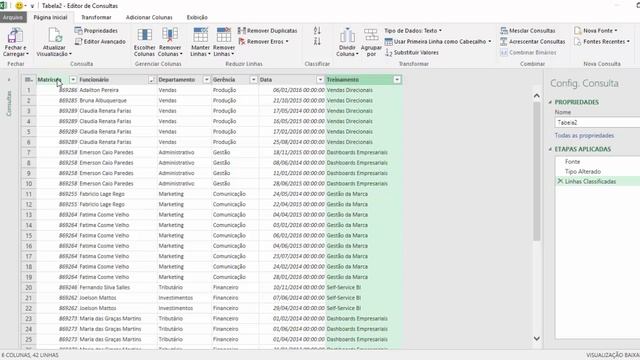Click the scroll down arrow of the grid

pos(536,338)
